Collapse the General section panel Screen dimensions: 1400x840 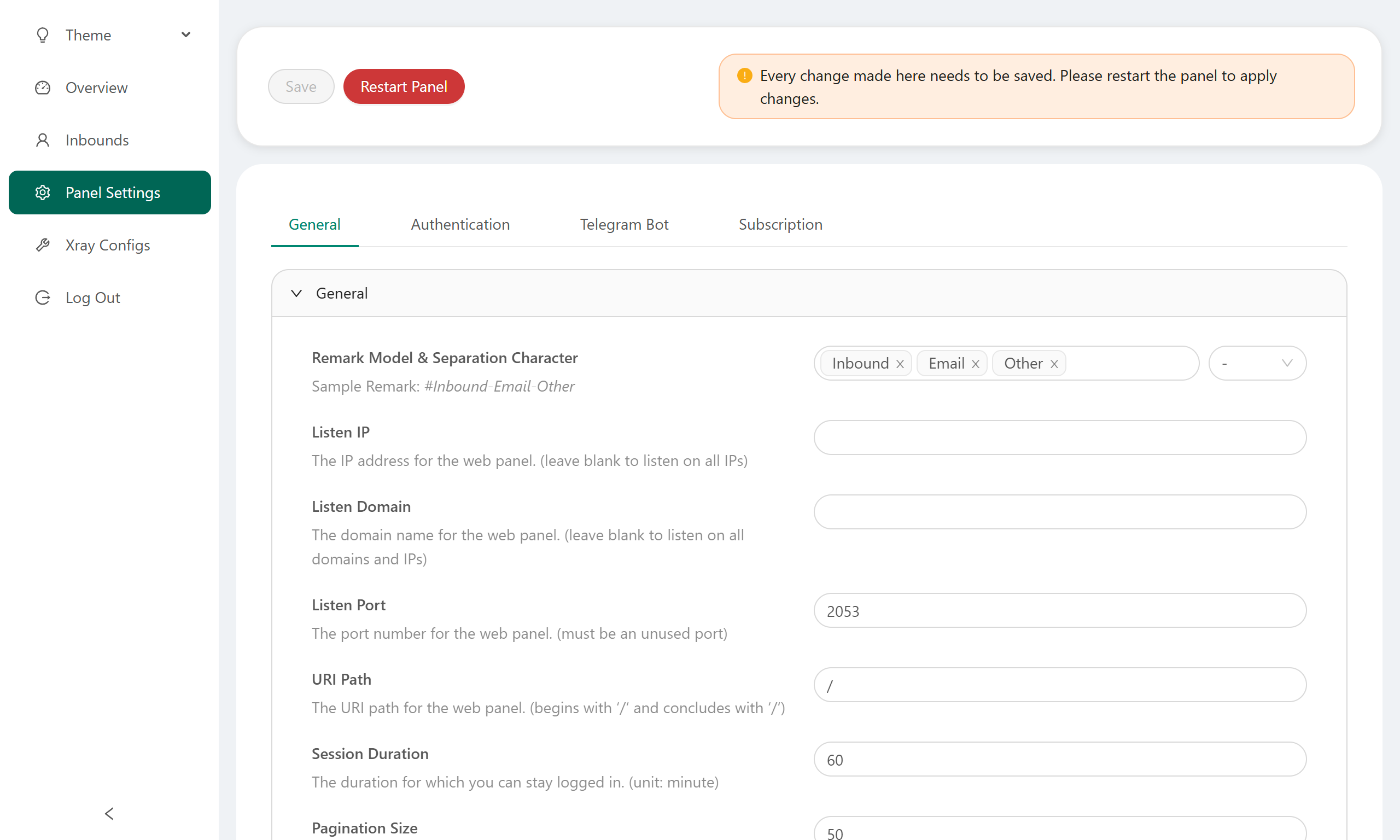click(296, 293)
